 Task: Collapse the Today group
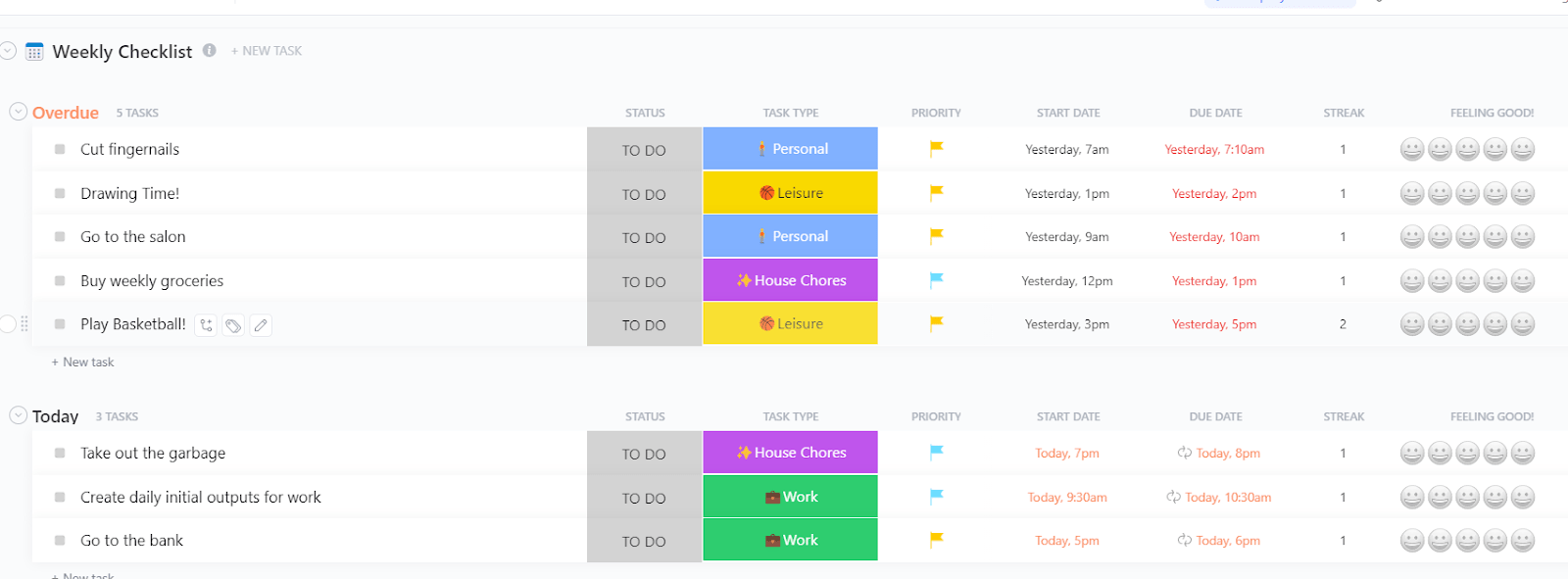pos(18,415)
